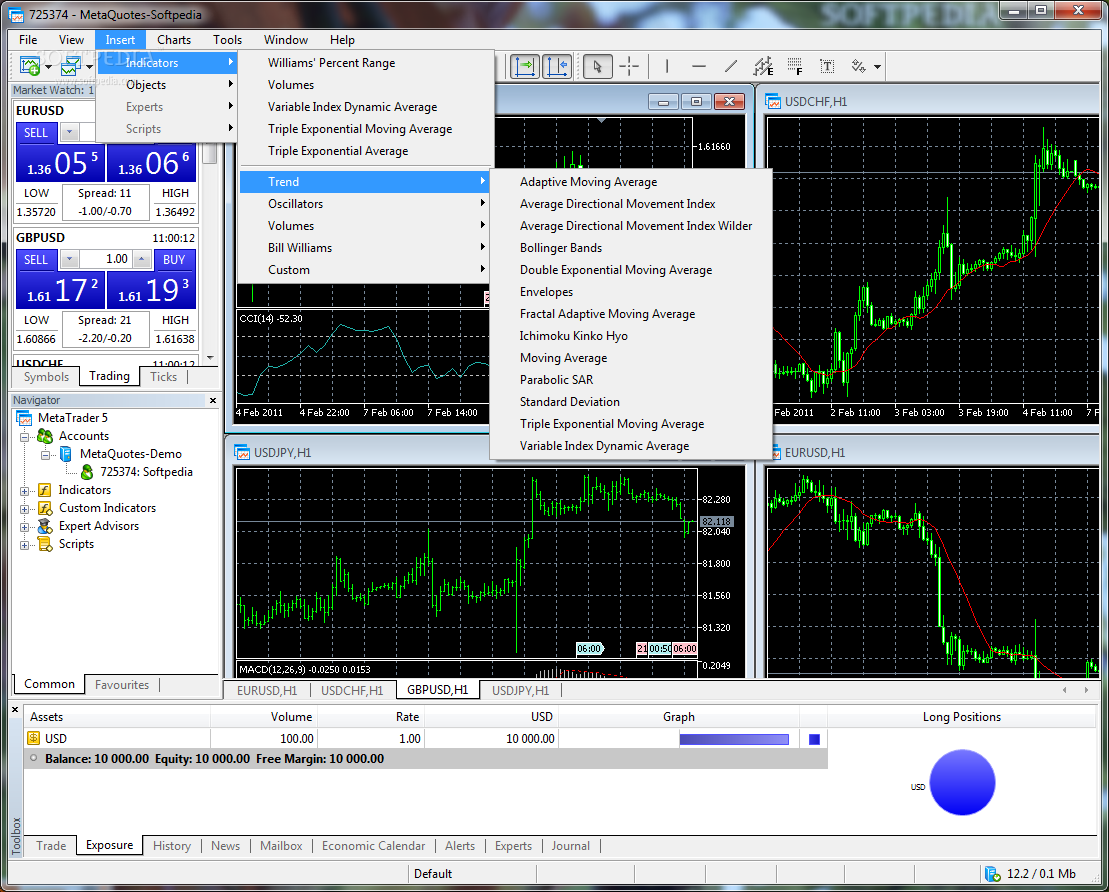
Task: Select the Fibonacci retracement tool
Action: 795,66
